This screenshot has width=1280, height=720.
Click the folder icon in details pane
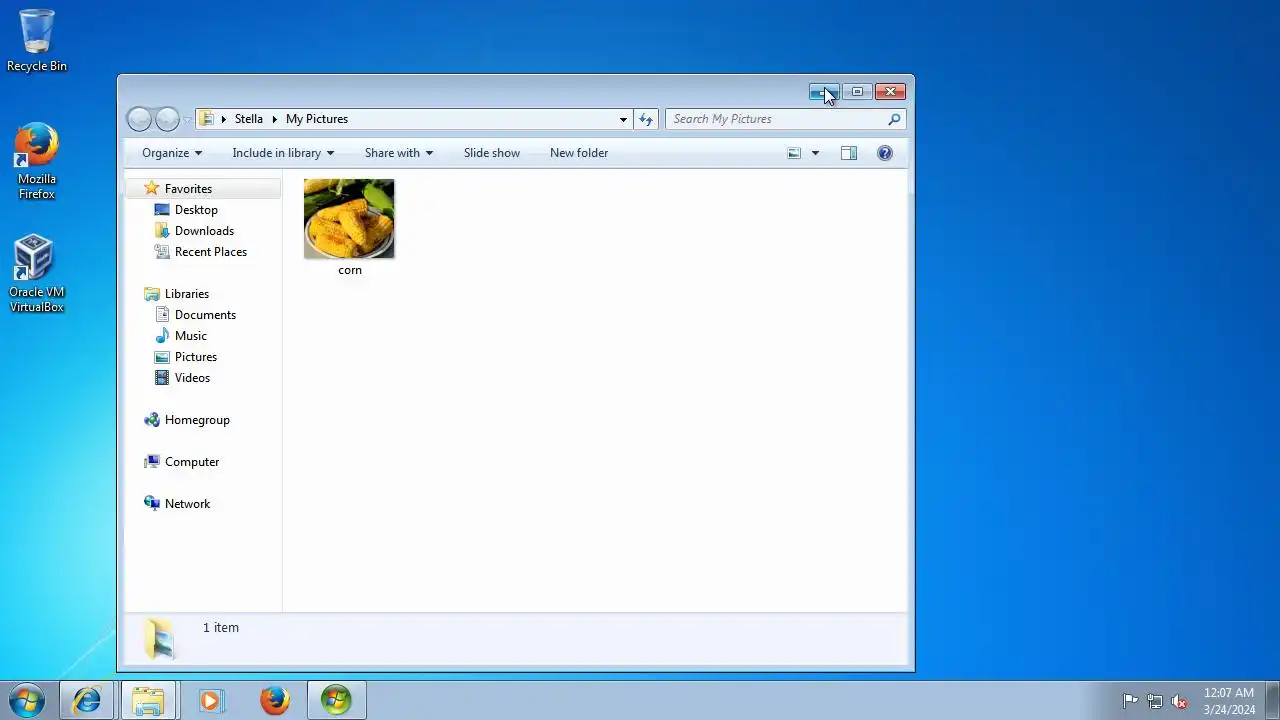pos(160,638)
